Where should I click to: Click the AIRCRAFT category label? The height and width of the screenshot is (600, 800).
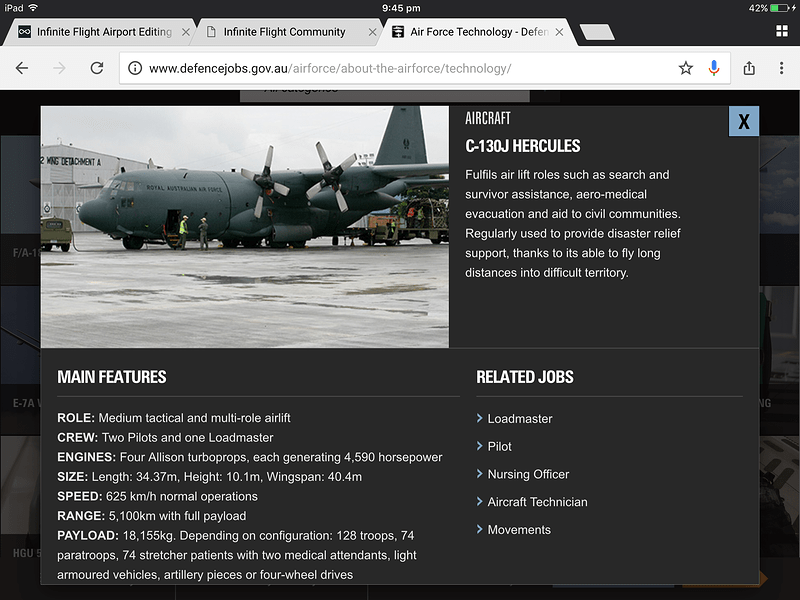coord(488,118)
